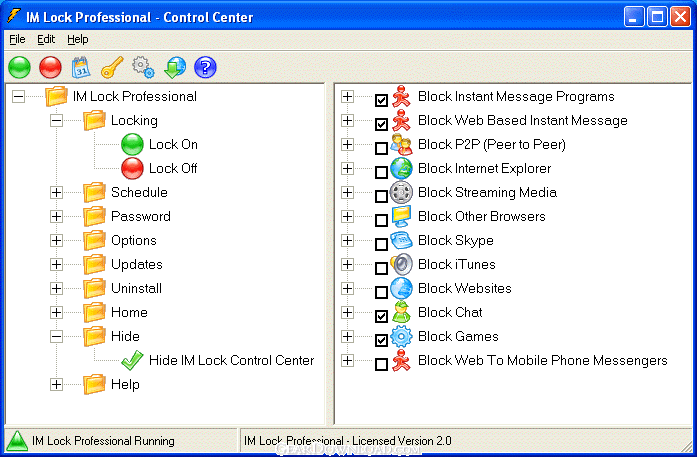Click the red figure icon for Instant Message Programs
The width and height of the screenshot is (697, 457).
(401, 96)
